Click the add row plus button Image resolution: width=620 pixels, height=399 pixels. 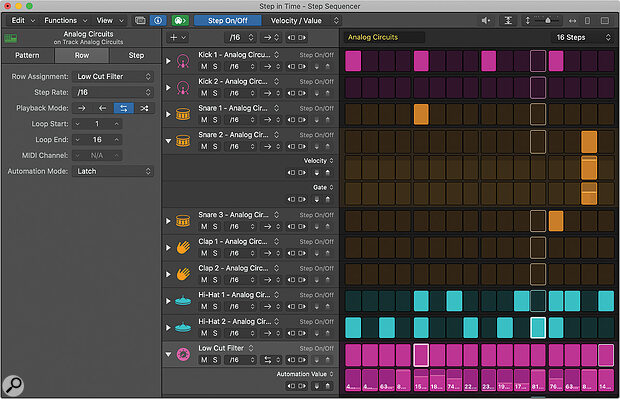[177, 38]
